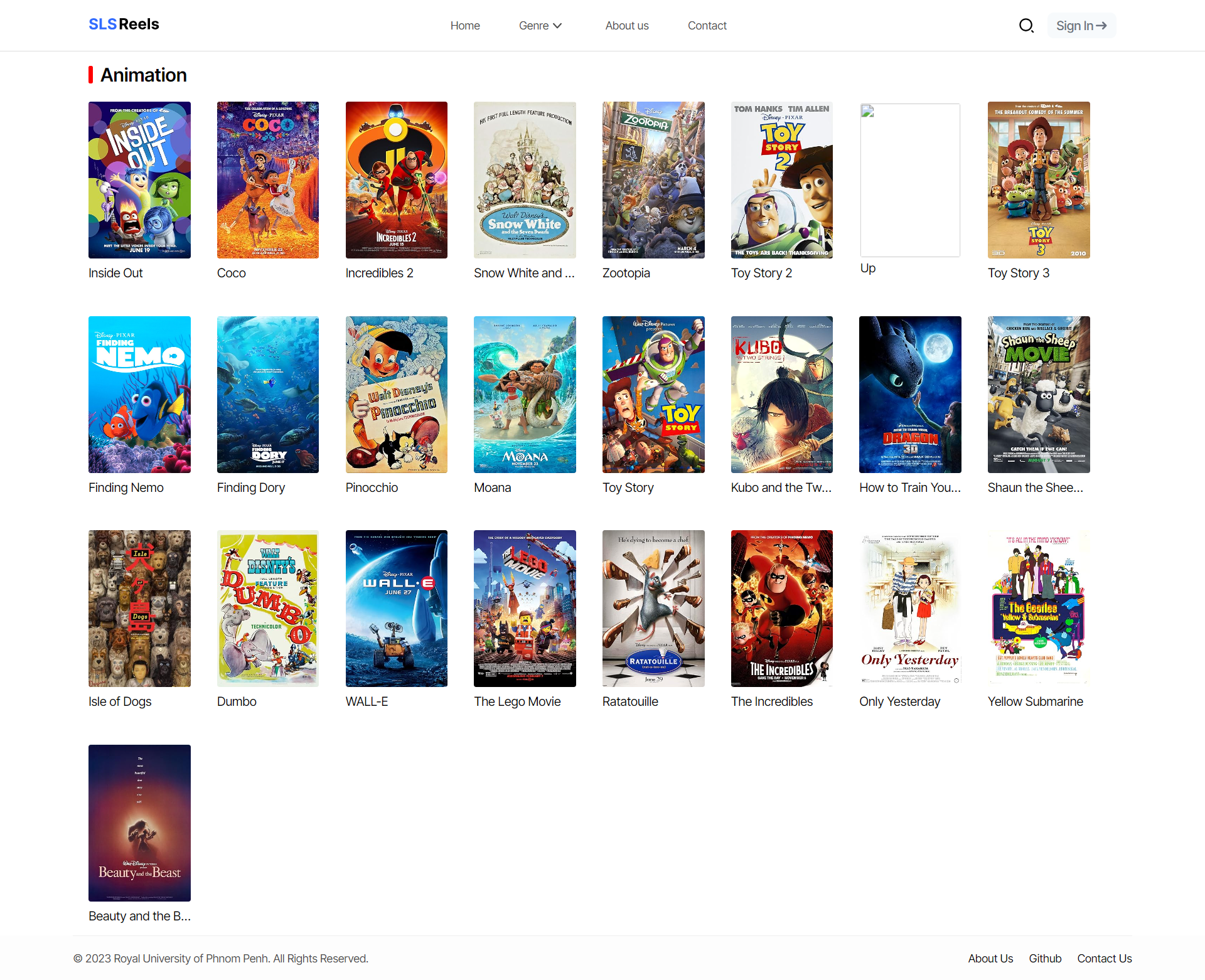The height and width of the screenshot is (980, 1205).
Task: Open the footer Contact Us link
Action: coord(1104,958)
